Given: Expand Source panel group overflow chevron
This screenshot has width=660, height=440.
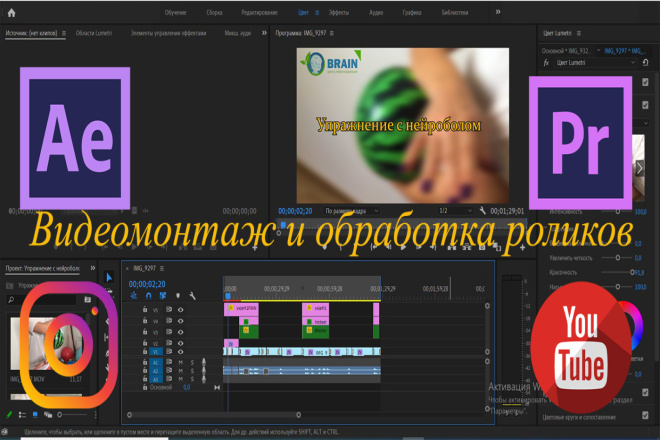Looking at the screenshot, I should pos(264,33).
